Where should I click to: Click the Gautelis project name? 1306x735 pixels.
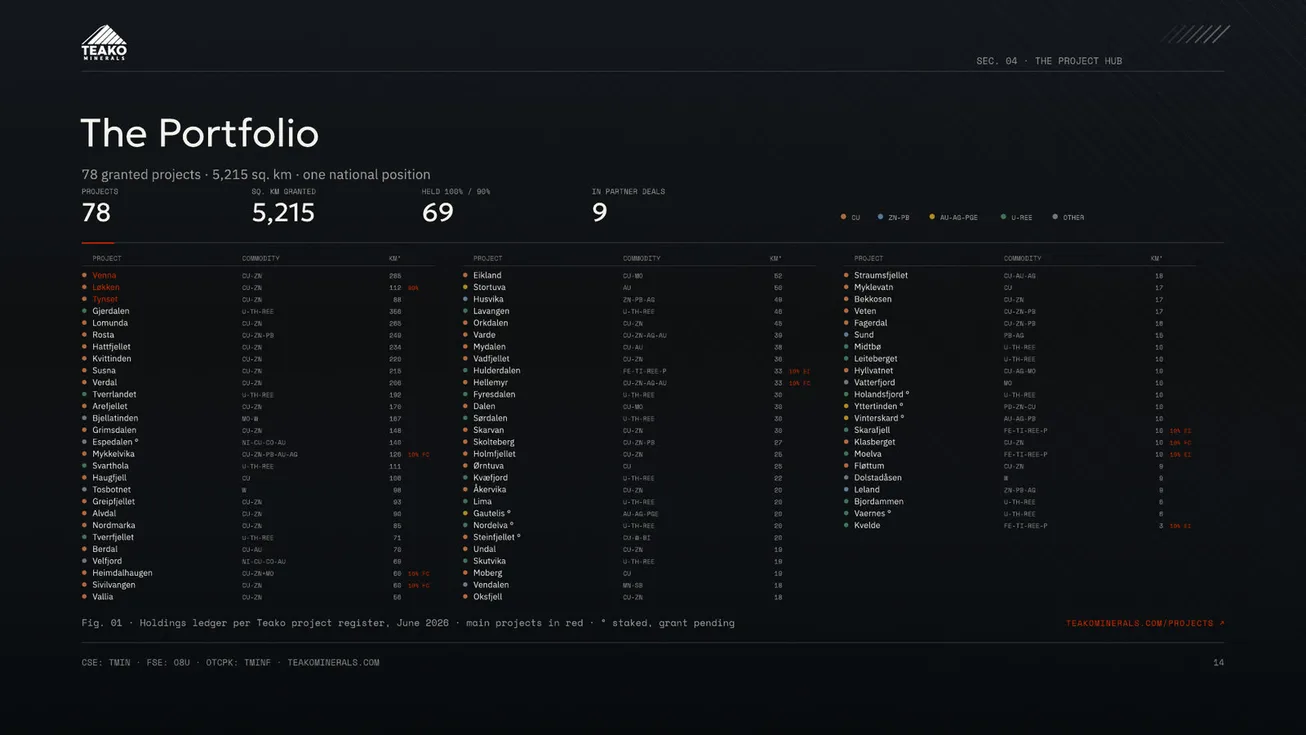[492, 514]
